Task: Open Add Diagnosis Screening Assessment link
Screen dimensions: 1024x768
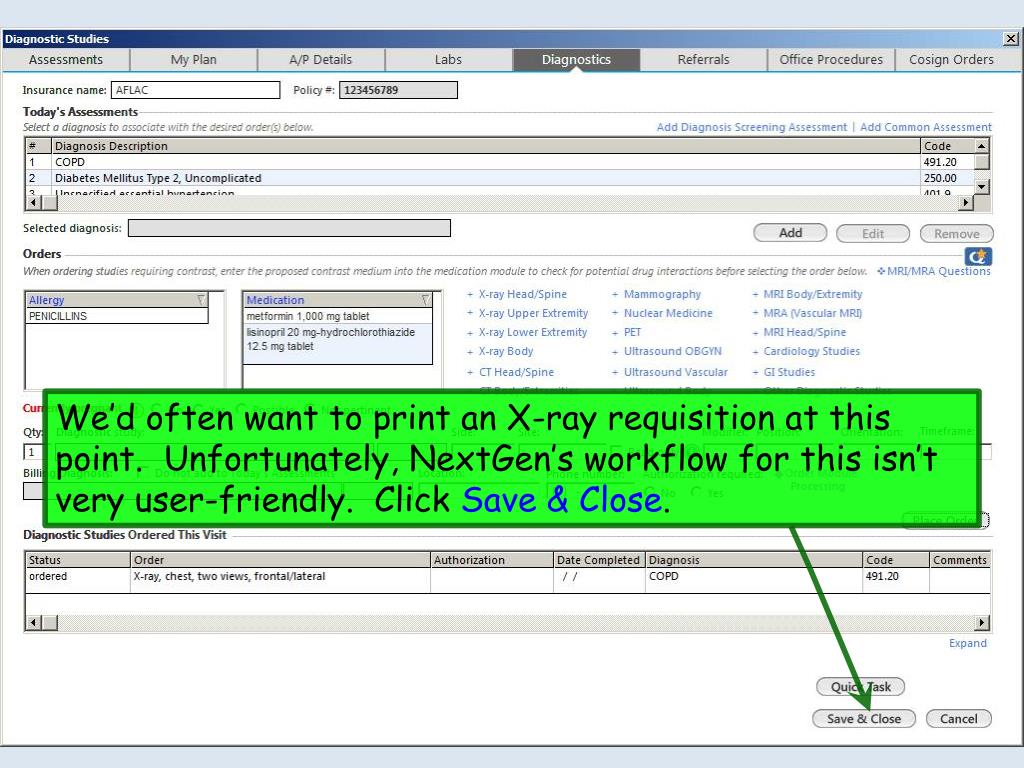Action: pyautogui.click(x=752, y=127)
